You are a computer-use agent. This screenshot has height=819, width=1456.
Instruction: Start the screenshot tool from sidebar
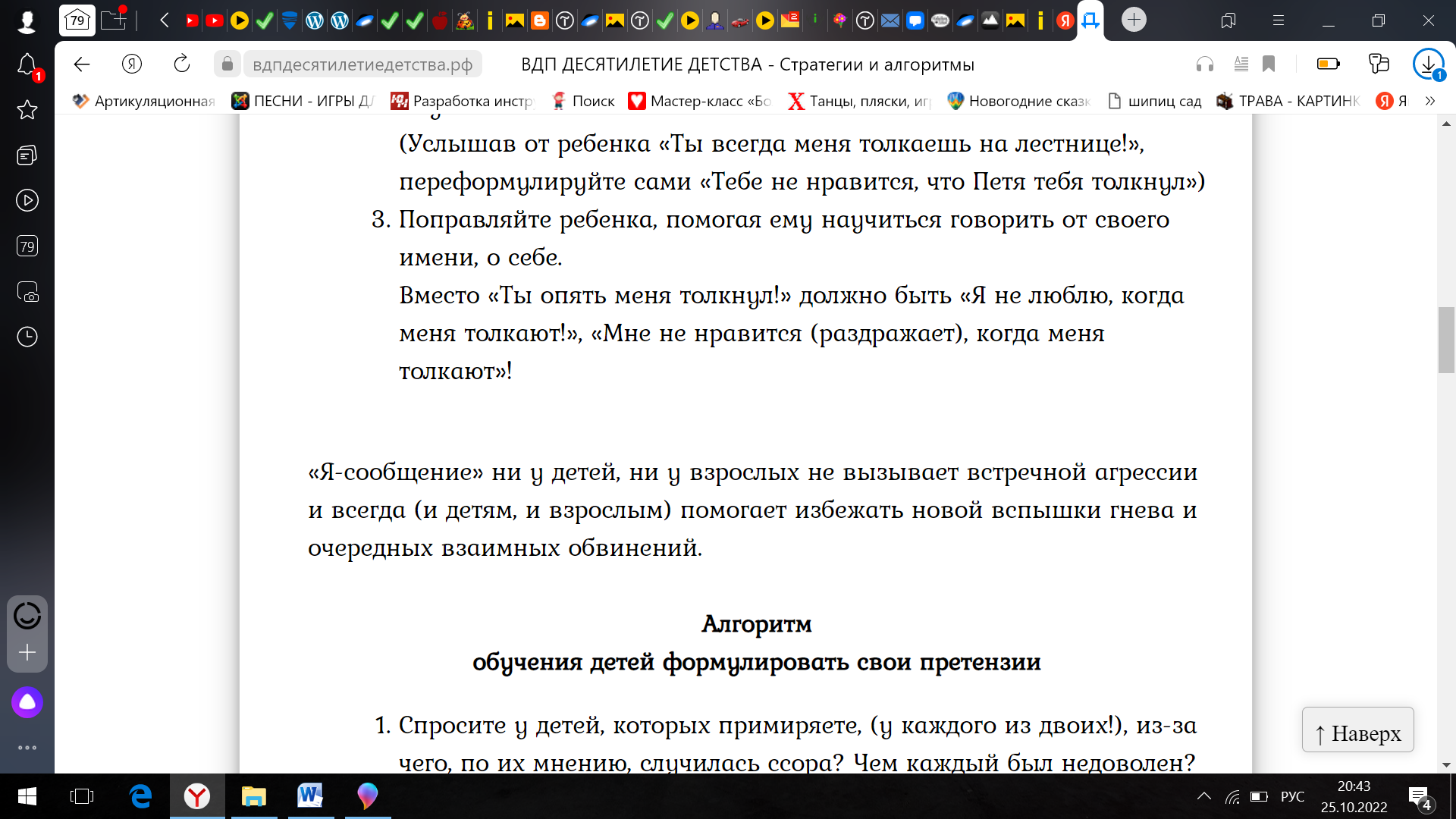click(27, 292)
